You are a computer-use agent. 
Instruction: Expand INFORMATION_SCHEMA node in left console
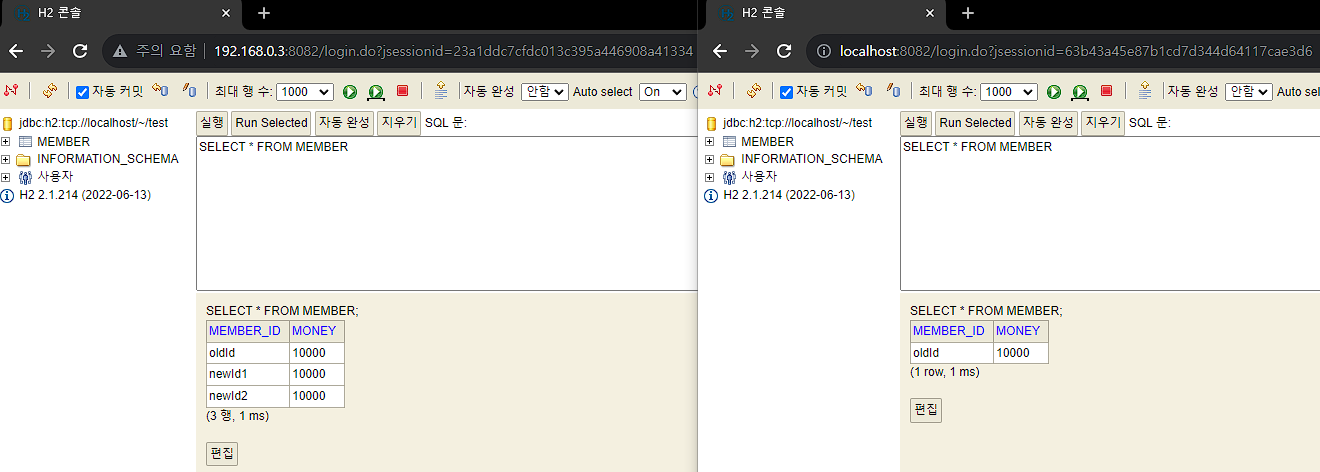coord(7,159)
